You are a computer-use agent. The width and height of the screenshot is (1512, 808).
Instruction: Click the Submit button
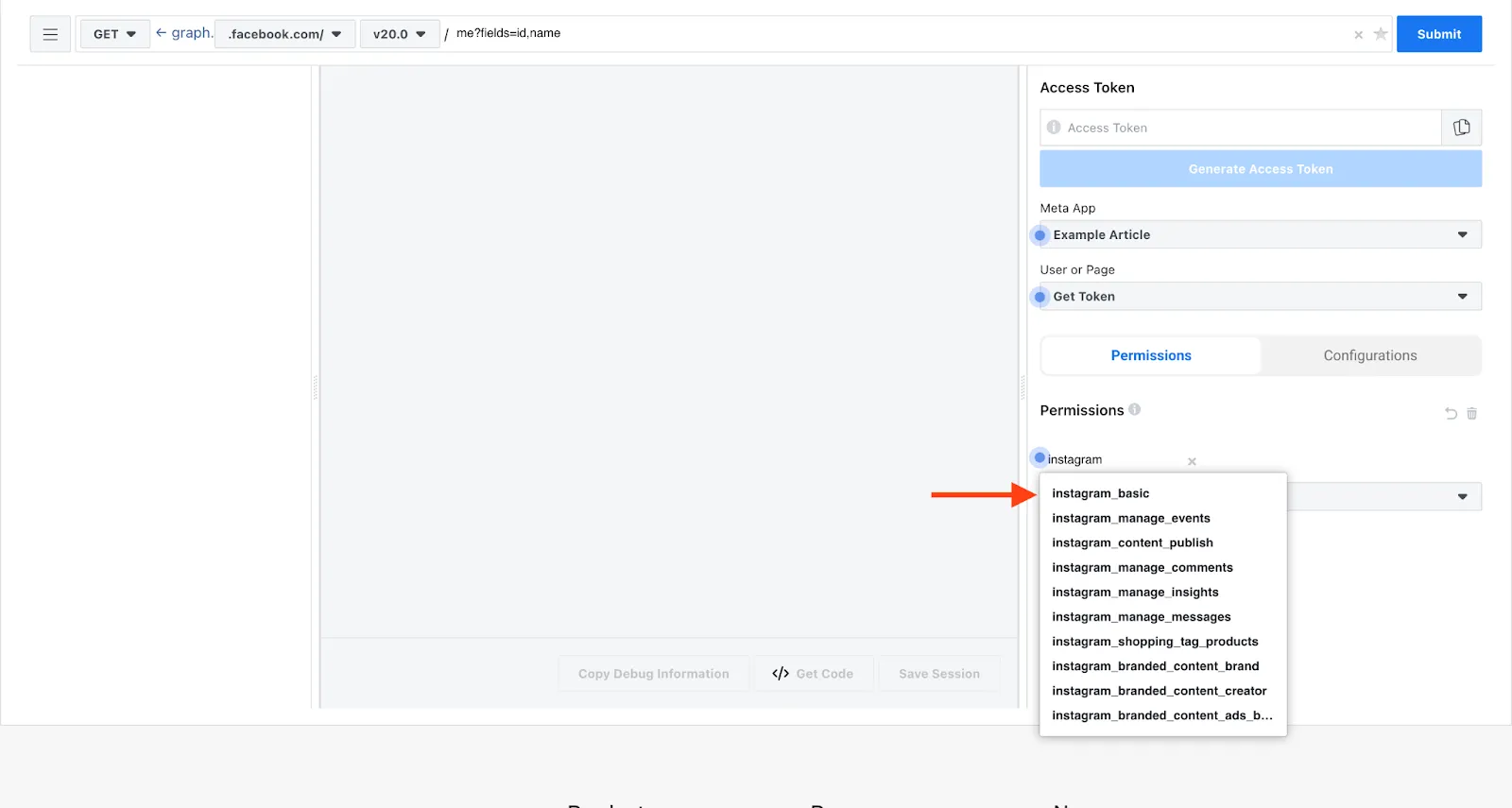point(1438,34)
